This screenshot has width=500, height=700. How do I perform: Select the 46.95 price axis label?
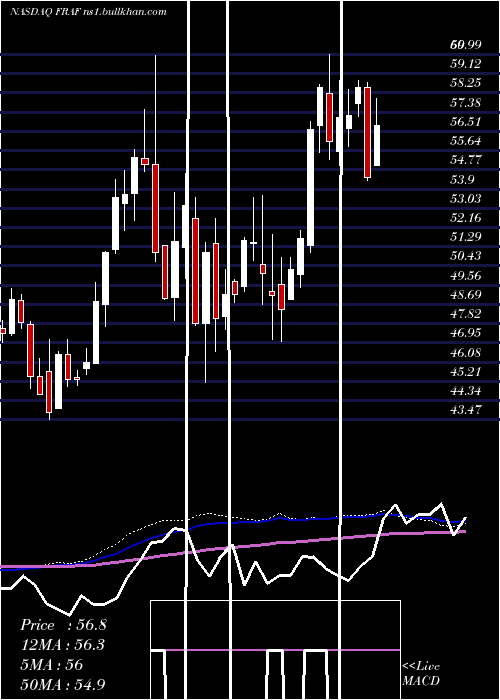tap(466, 333)
